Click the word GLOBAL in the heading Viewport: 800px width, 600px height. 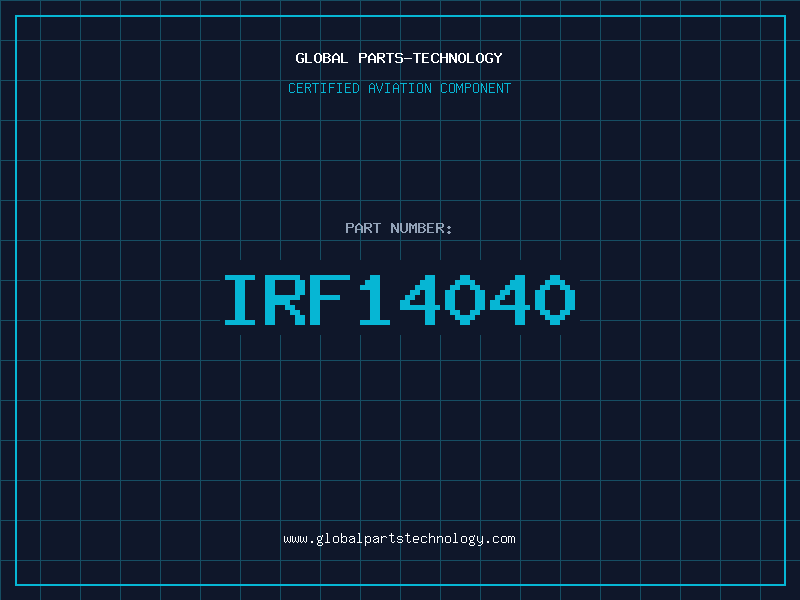(x=319, y=58)
